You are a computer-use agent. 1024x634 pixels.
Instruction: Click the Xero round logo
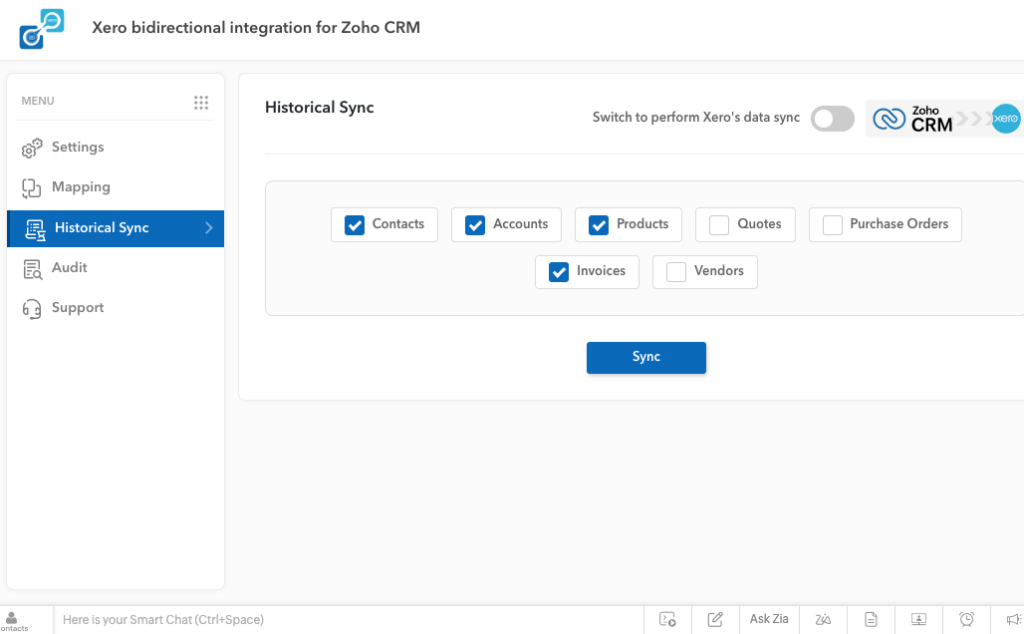(1006, 118)
